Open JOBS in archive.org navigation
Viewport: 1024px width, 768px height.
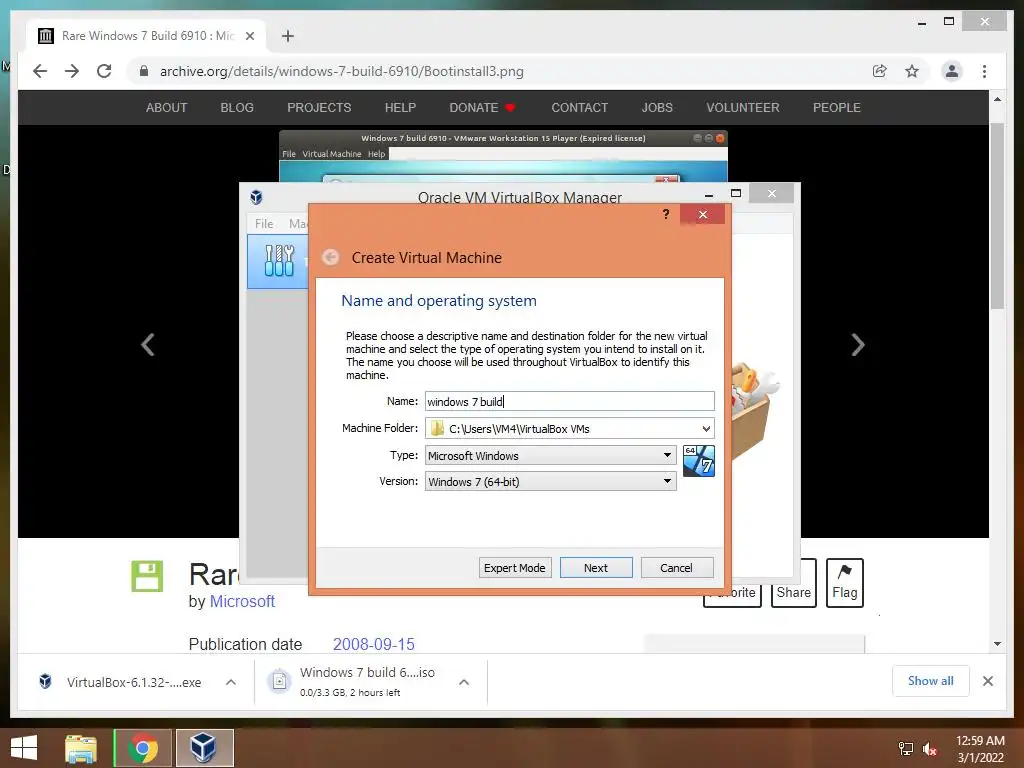click(657, 108)
